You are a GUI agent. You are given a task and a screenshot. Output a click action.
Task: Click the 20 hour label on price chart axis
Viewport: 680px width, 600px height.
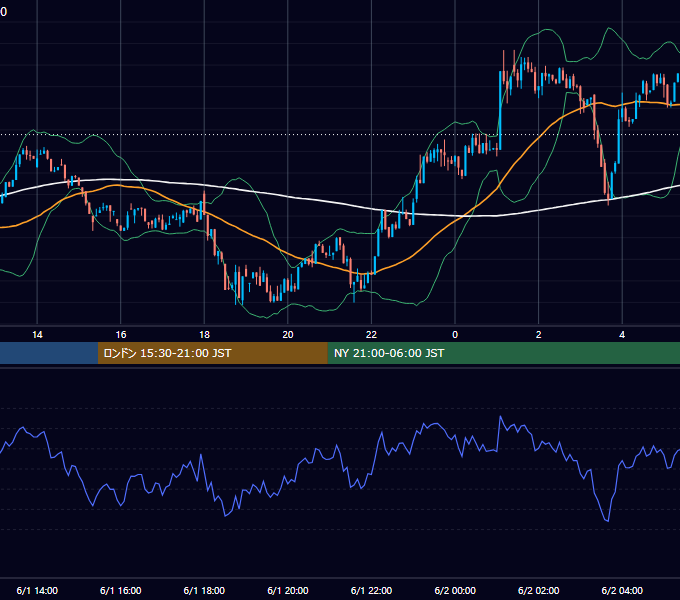click(288, 335)
